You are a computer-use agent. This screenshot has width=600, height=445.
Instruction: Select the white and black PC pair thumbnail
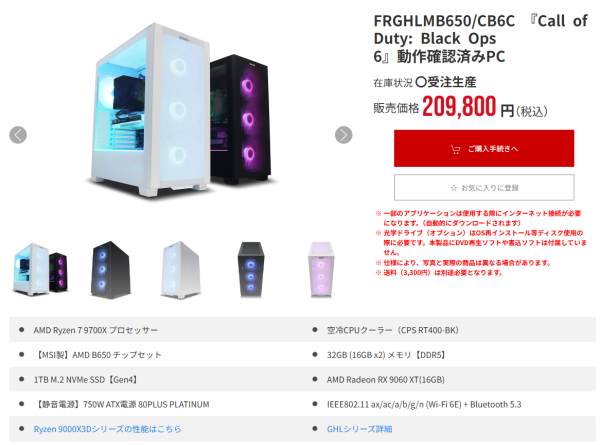click(x=40, y=269)
